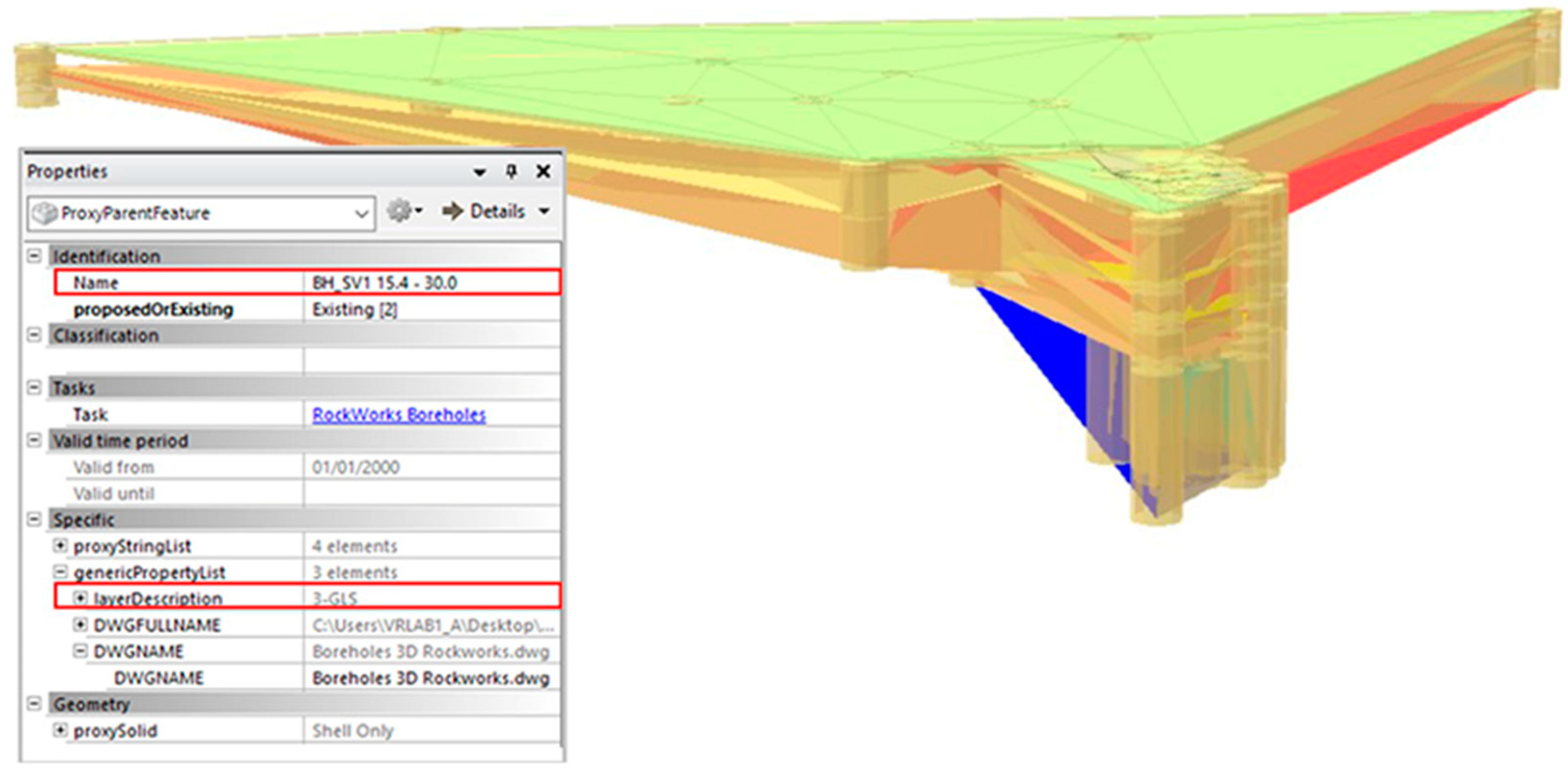Collapse the Classification section
This screenshot has height=778, width=1568.
tap(35, 335)
